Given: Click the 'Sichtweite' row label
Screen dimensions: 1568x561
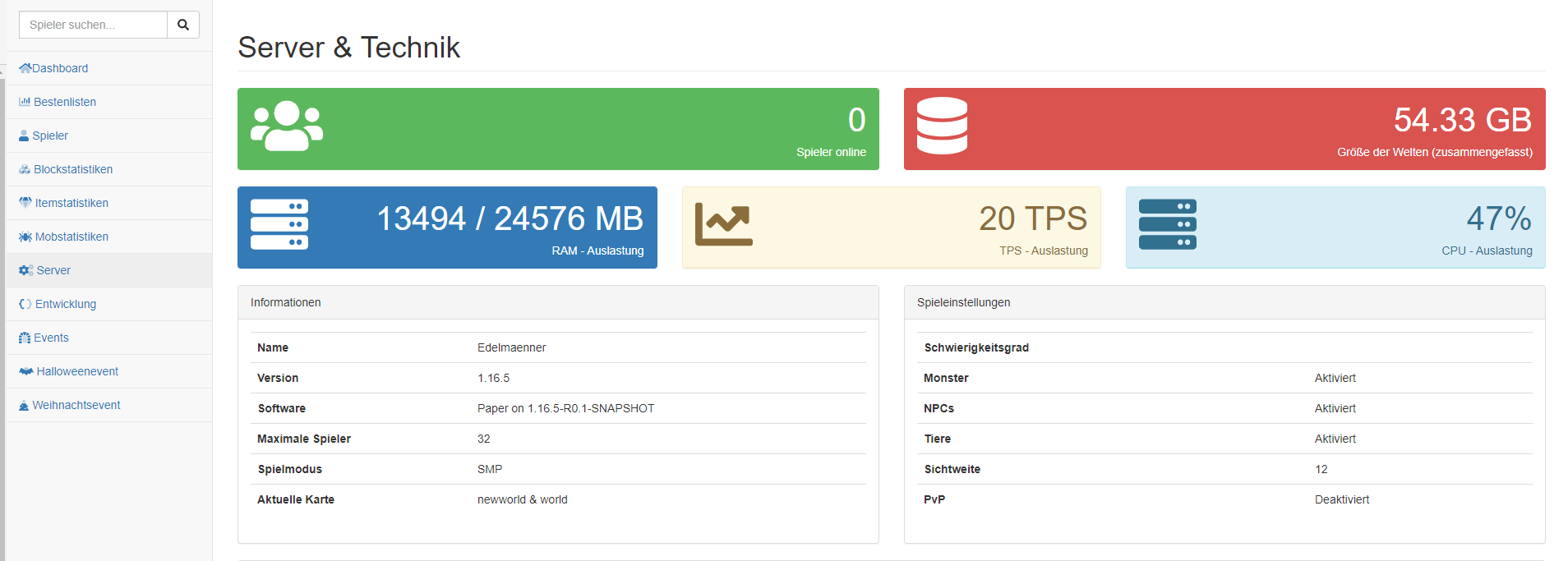Looking at the screenshot, I should (952, 469).
